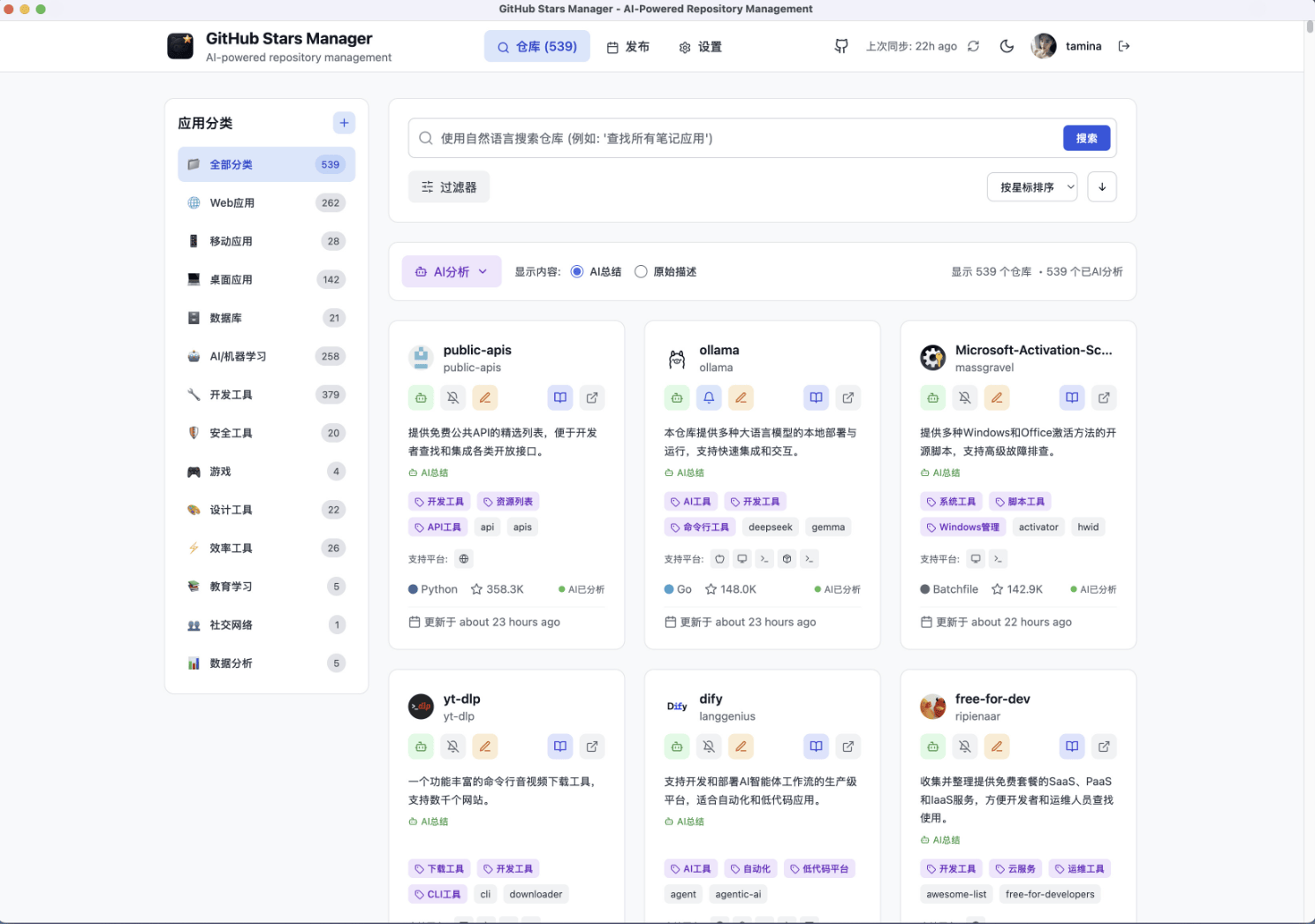Viewport: 1315px width, 924px height.
Task: Toggle release notifications for public-apis
Action: [452, 398]
